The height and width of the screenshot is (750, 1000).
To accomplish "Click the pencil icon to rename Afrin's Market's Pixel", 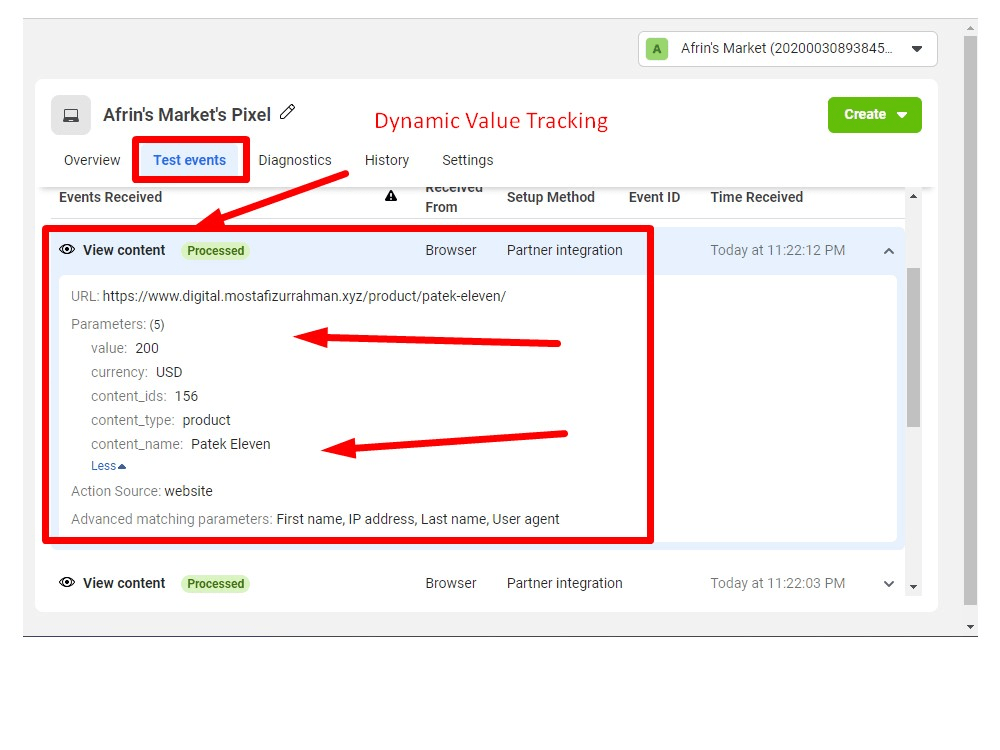I will (288, 113).
